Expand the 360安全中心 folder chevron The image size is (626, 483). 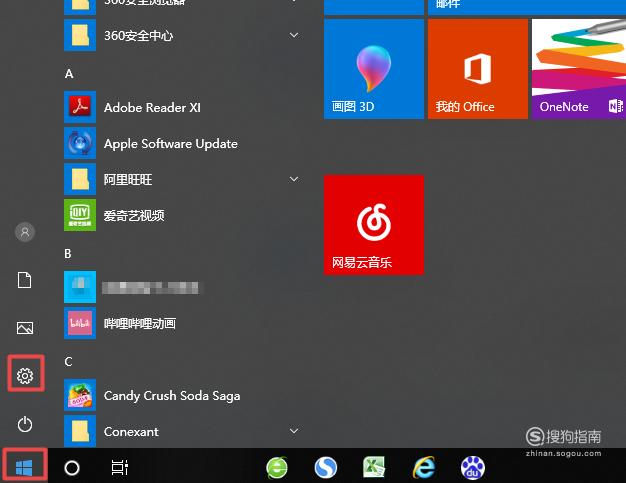click(x=294, y=35)
